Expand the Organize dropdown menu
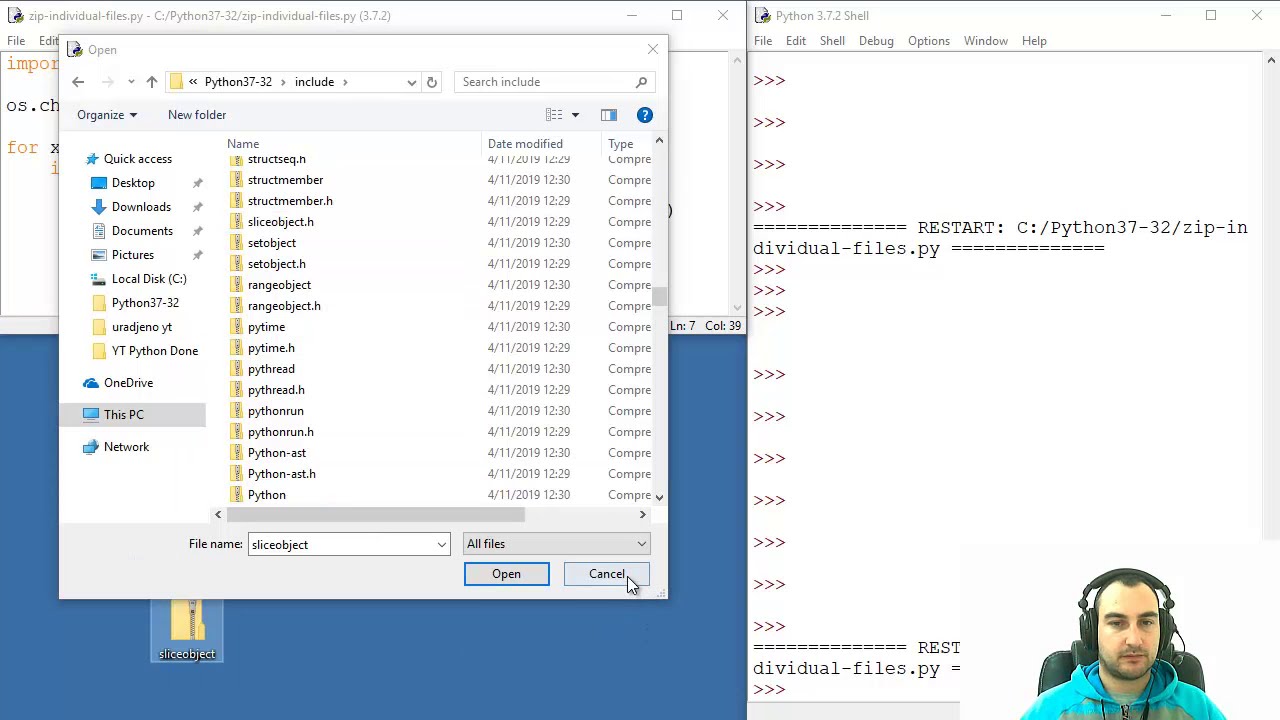1280x720 pixels. click(x=107, y=115)
